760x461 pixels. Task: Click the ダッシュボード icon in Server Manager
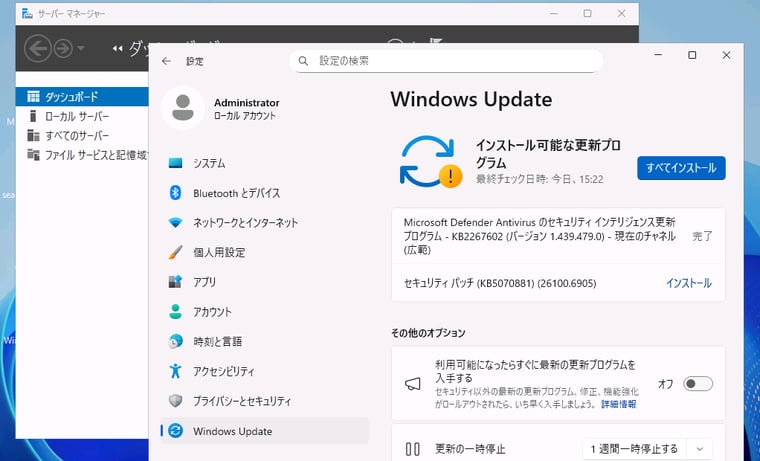33,96
